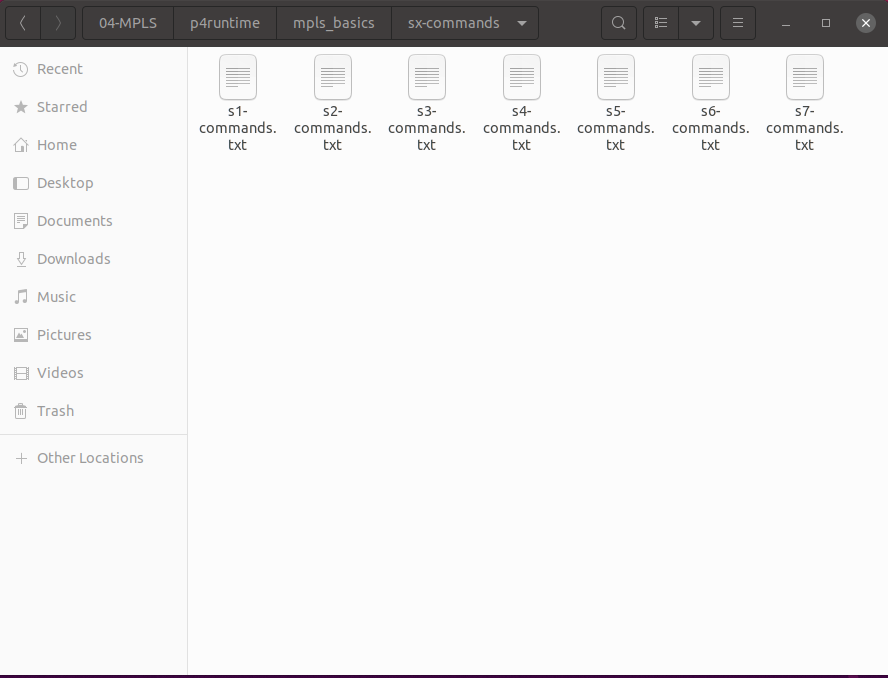Screen dimensions: 888x678
Task: Select the s3-commands.txt document icon
Action: pyautogui.click(x=426, y=78)
